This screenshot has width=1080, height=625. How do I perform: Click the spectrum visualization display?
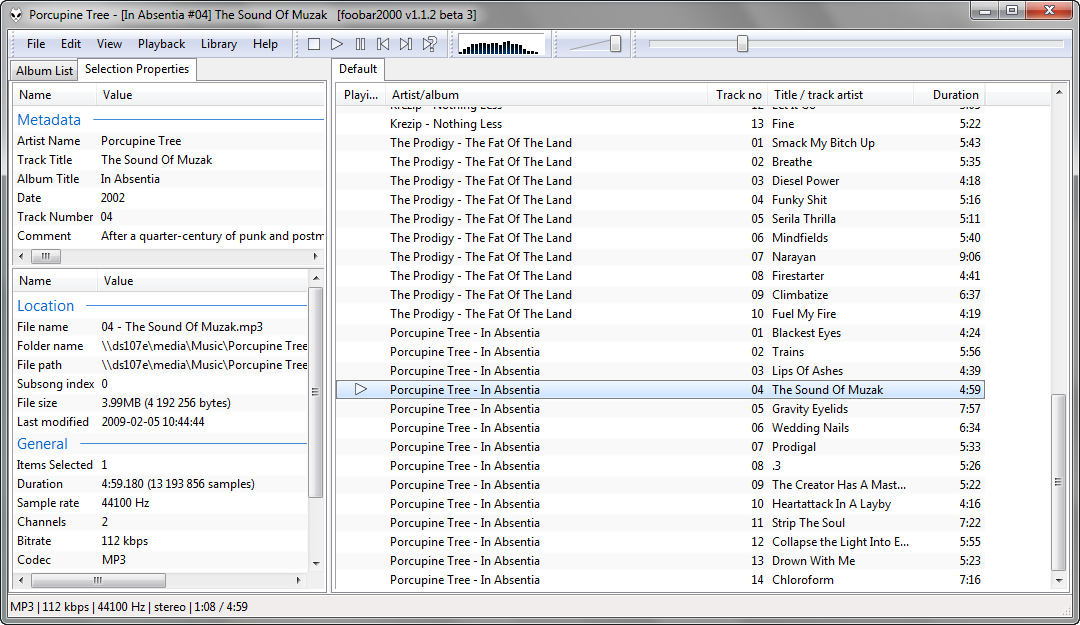click(x=501, y=45)
